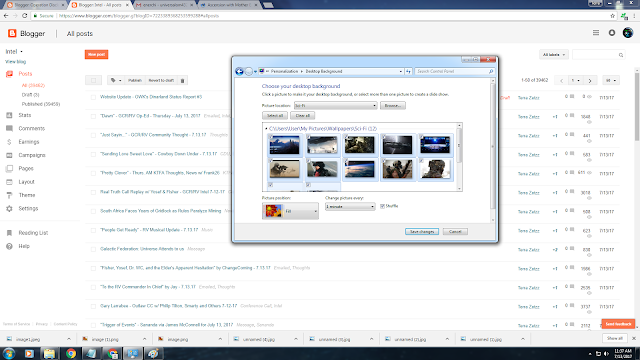Open the Published posts filter

41,104
